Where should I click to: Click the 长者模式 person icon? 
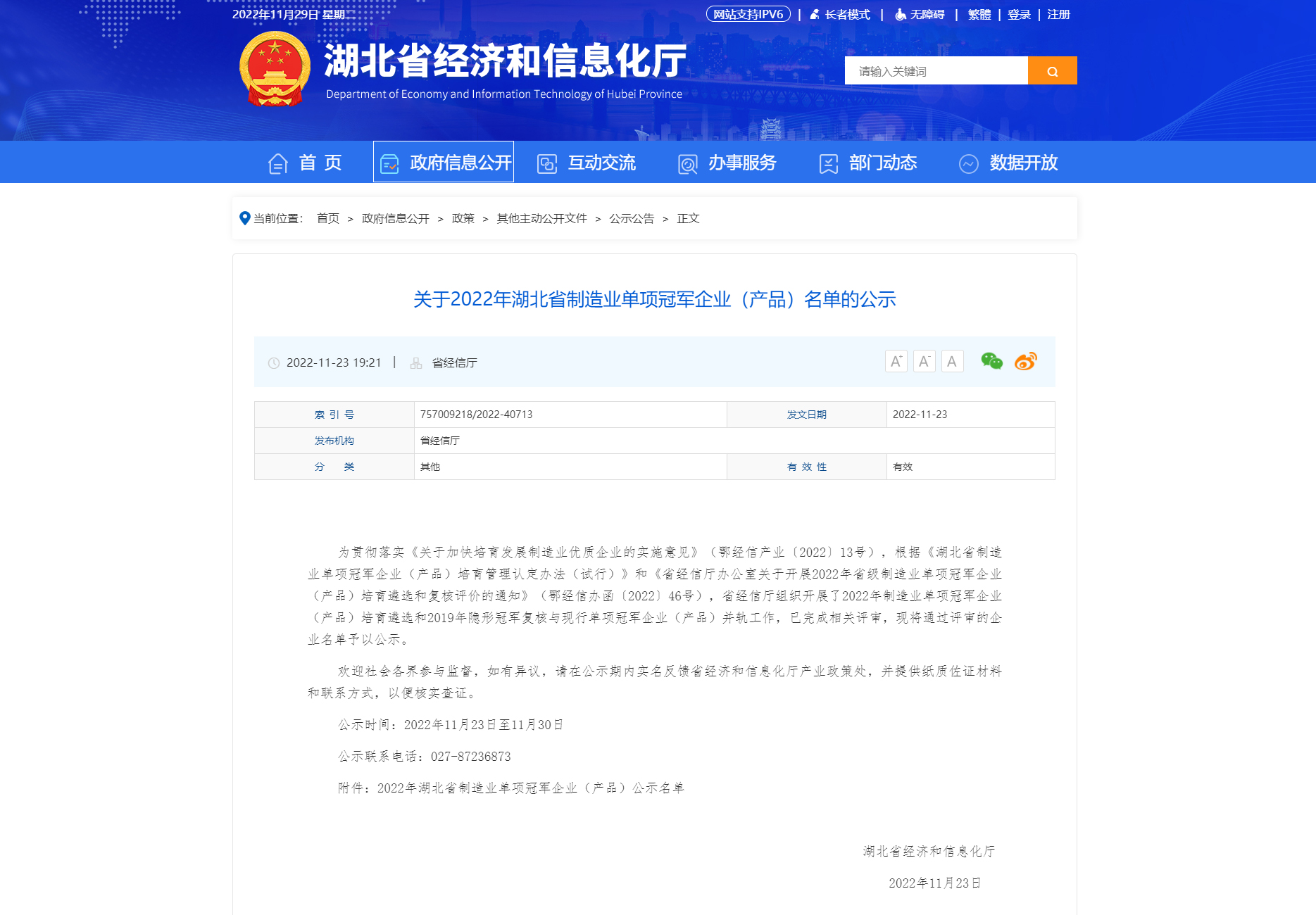(x=815, y=14)
